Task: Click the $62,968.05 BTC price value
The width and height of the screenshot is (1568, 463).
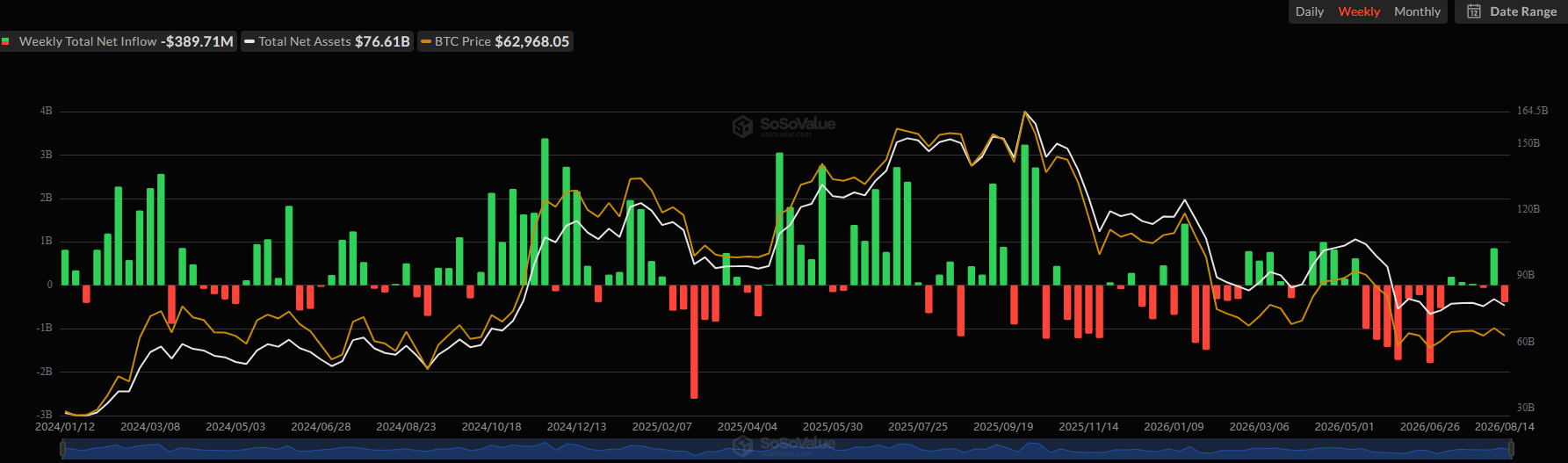Action: (532, 41)
